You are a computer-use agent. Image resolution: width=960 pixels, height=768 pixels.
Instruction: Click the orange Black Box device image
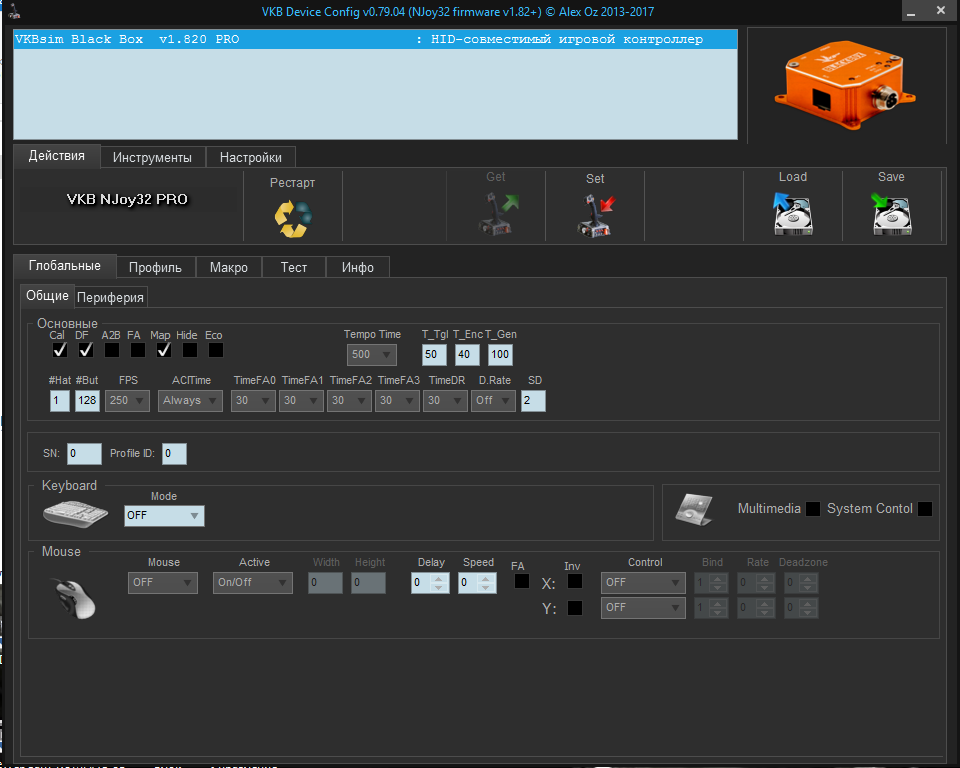846,85
